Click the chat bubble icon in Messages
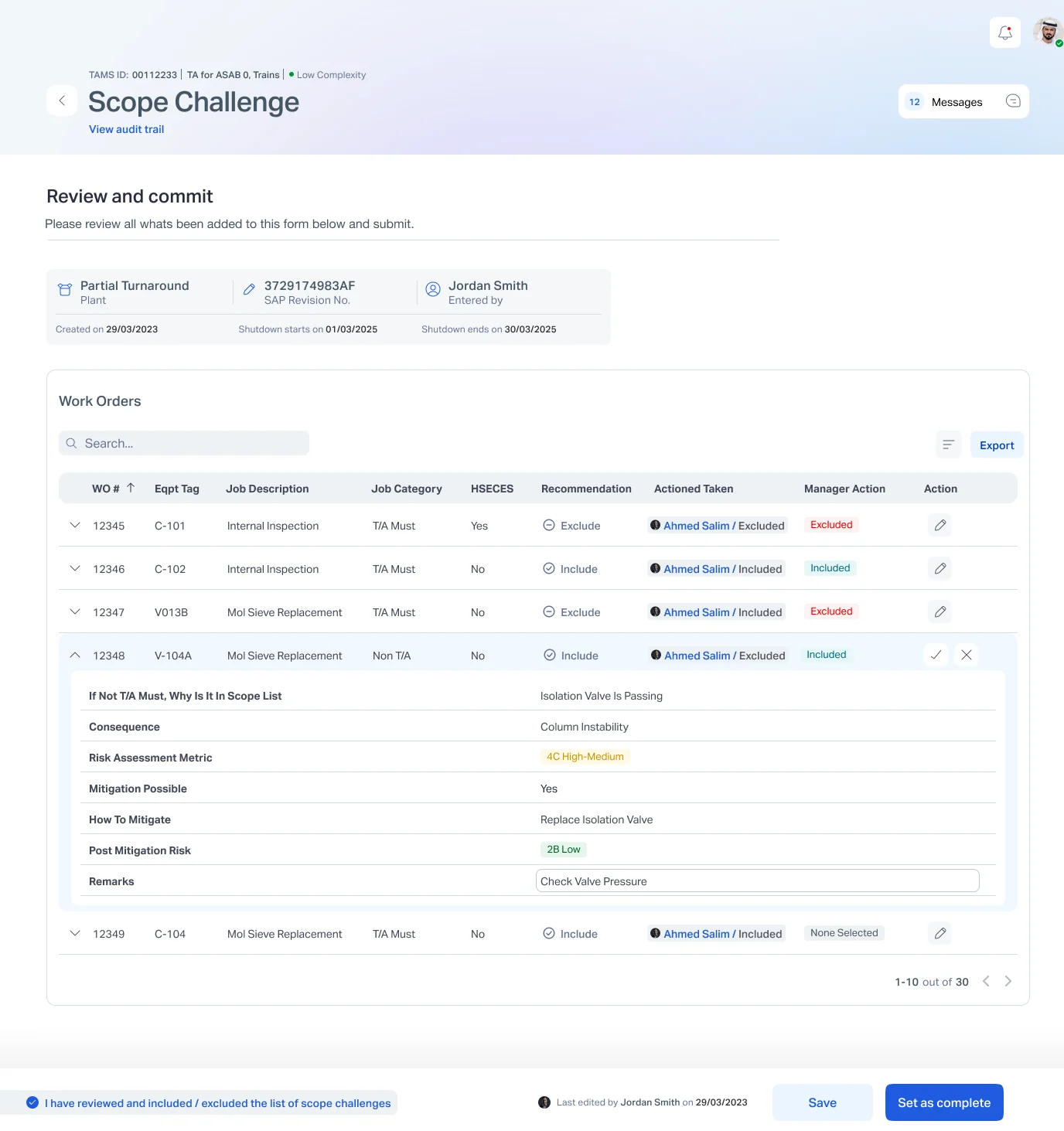Screen dimensions: 1064x1131 coord(1013,101)
